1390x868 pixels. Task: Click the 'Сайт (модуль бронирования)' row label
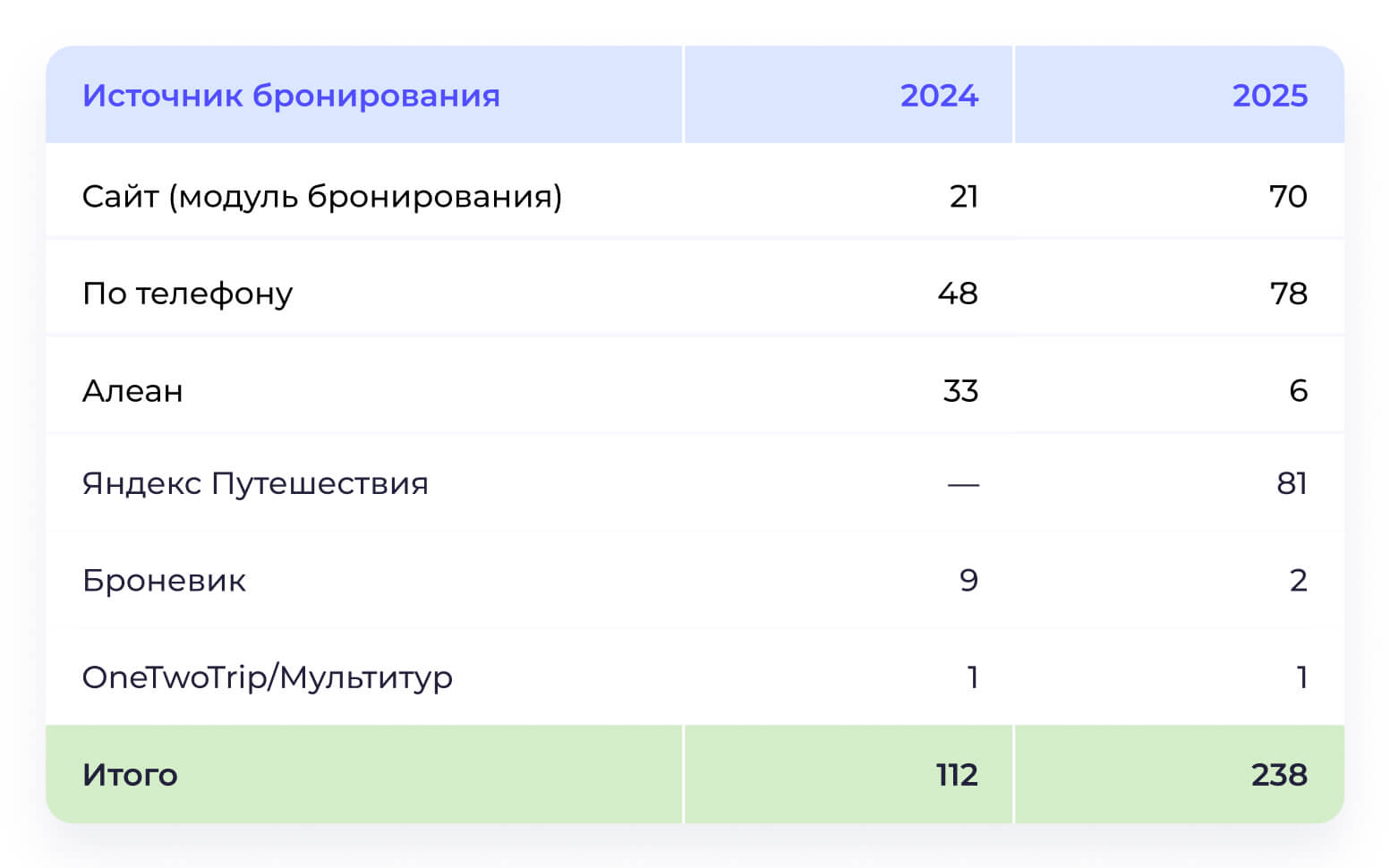pyautogui.click(x=322, y=196)
